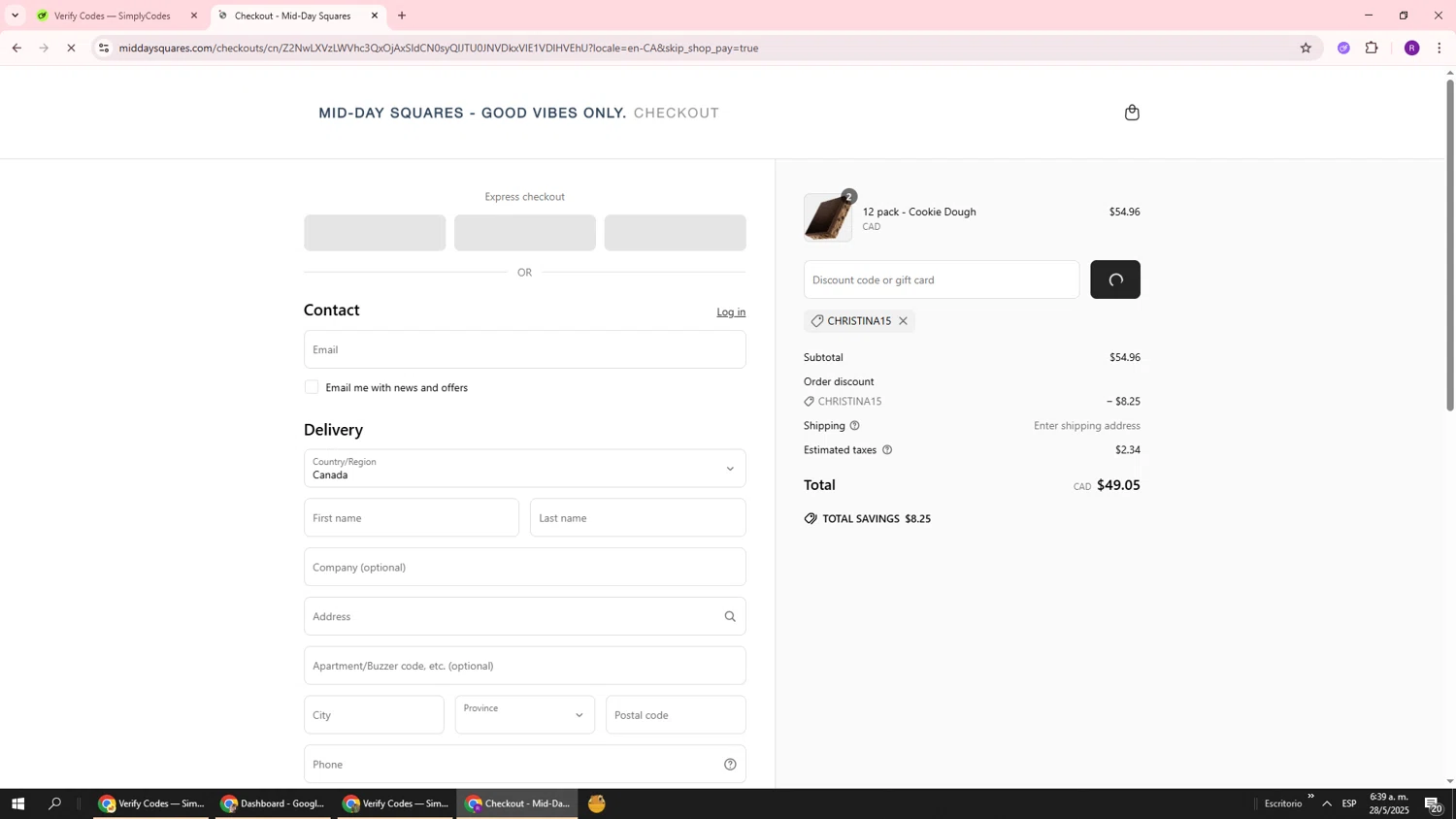Go back to the previous page

coord(17,48)
